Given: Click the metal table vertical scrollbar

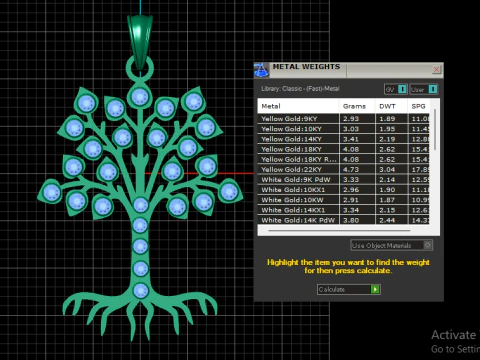Looking at the screenshot, I should point(435,130).
